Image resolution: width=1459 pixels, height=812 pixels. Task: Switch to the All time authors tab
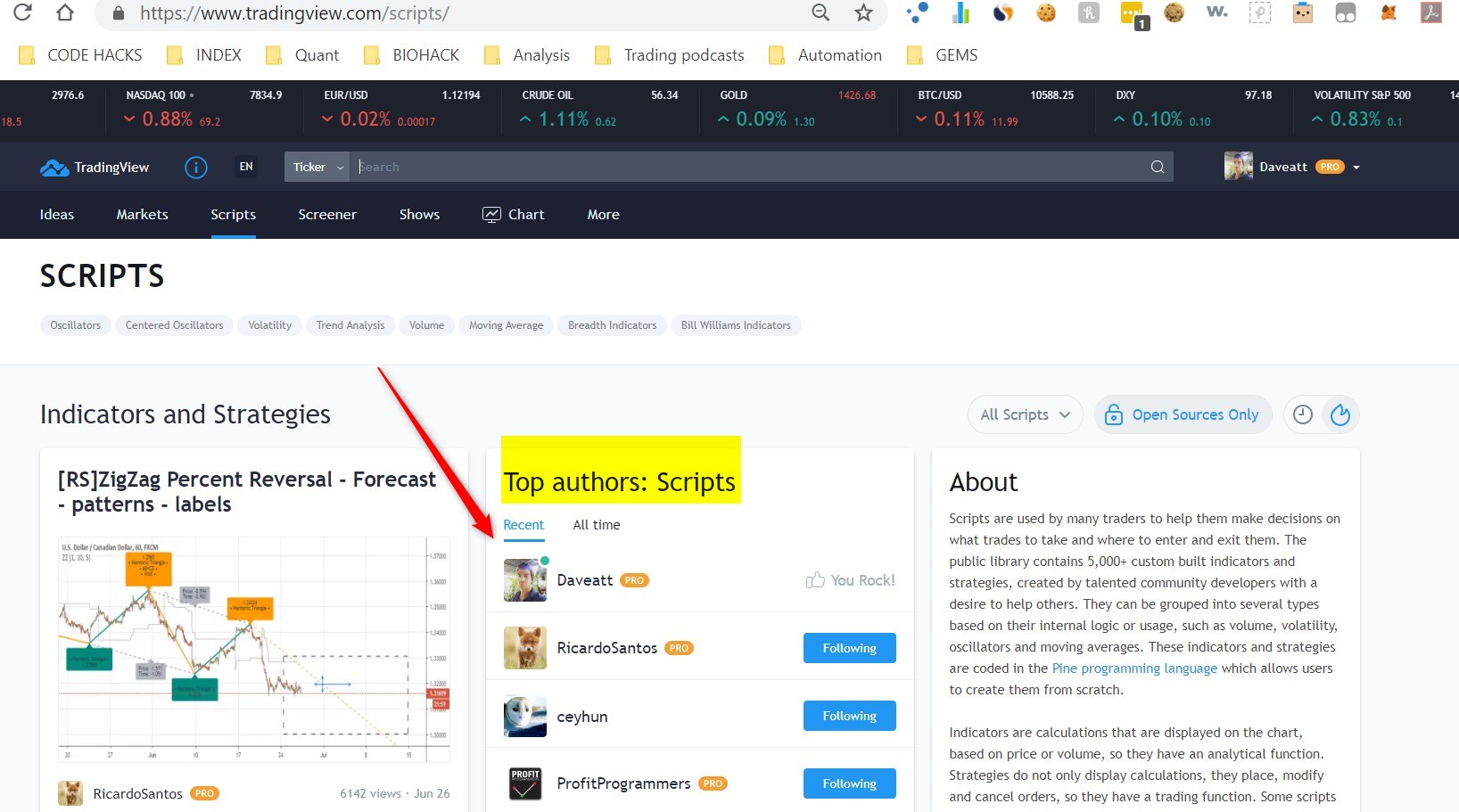[x=597, y=525]
